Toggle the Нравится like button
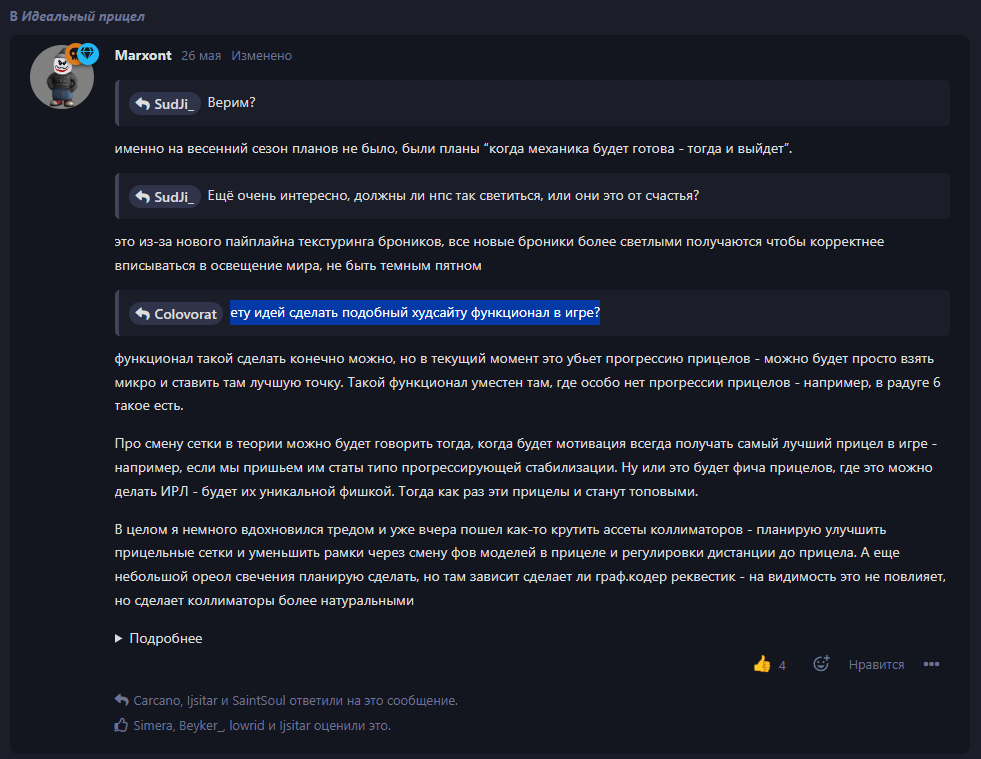The height and width of the screenshot is (759, 981). [876, 664]
